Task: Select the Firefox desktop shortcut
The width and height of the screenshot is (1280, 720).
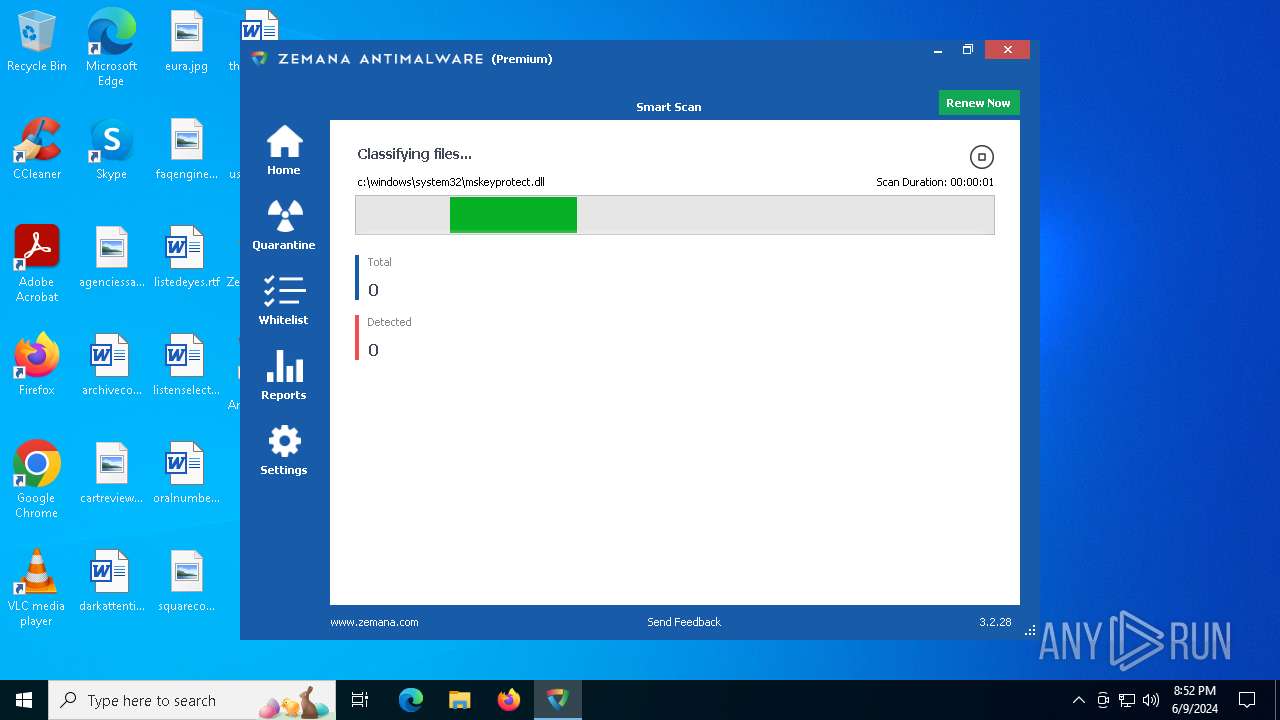Action: coord(37,366)
